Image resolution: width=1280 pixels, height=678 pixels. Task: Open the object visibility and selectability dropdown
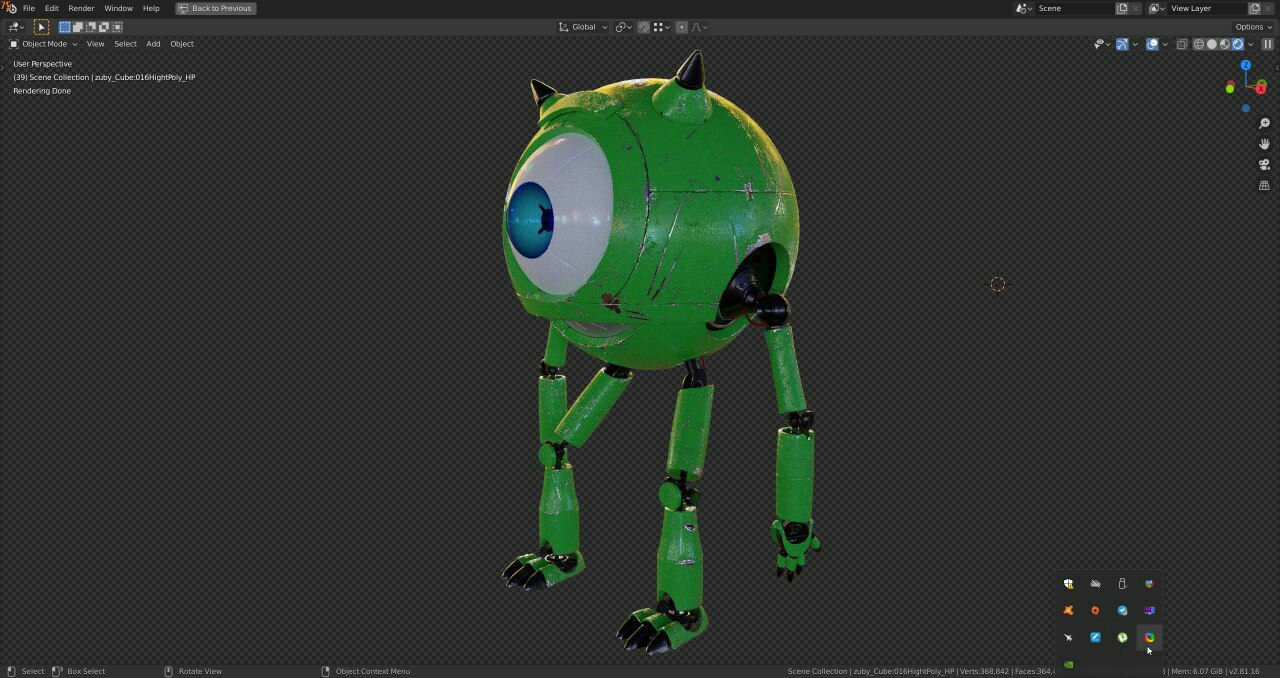coord(1102,44)
